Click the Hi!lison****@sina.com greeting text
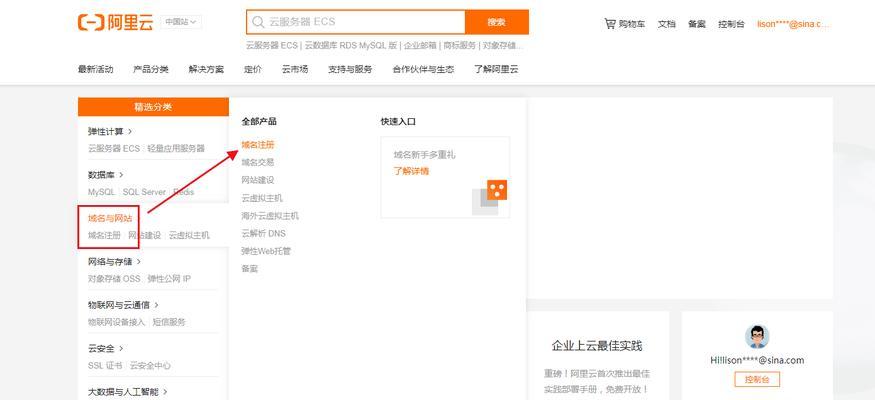This screenshot has height=400, width=875. (x=757, y=360)
